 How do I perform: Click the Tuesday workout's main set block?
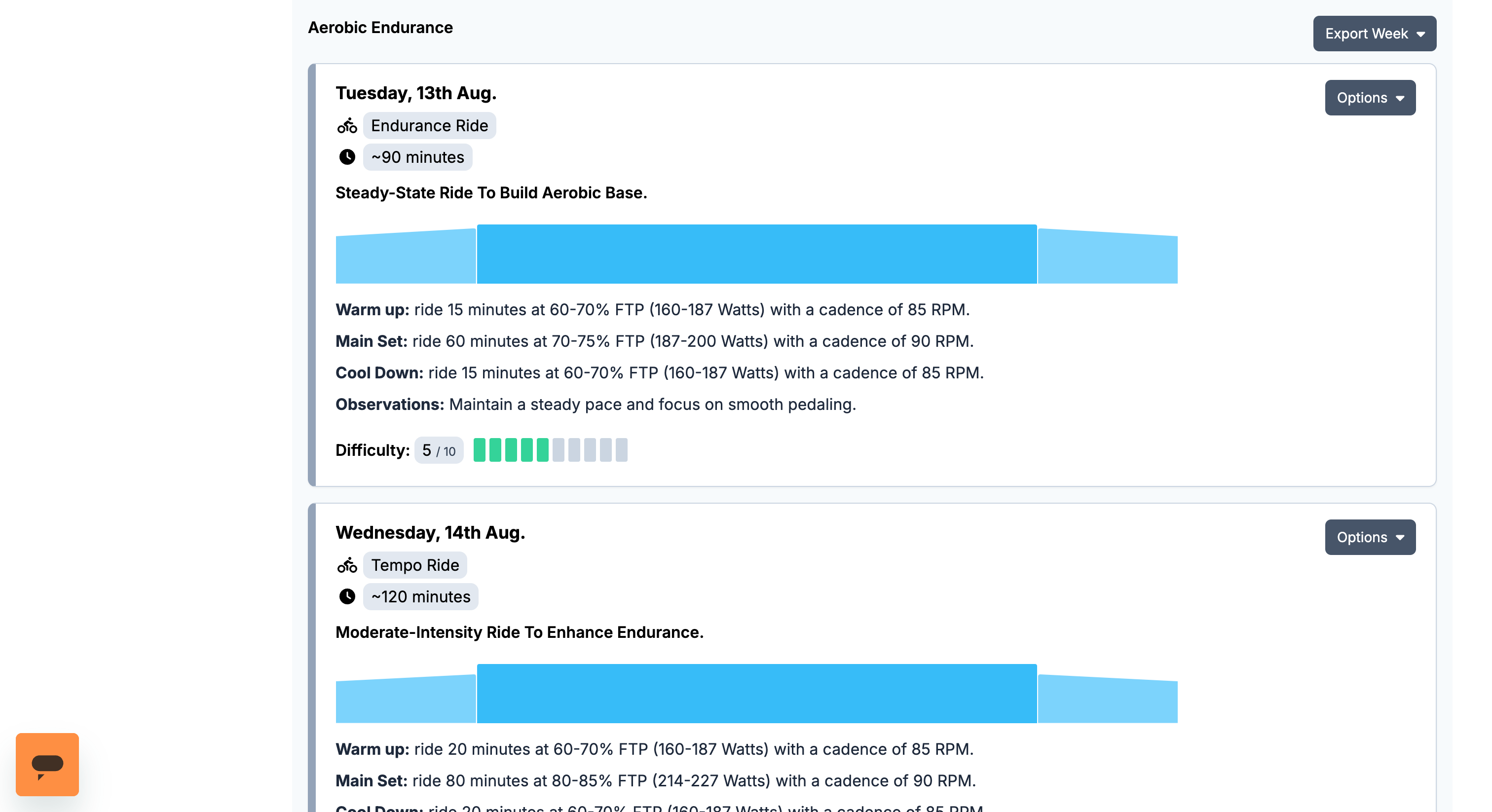click(756, 254)
